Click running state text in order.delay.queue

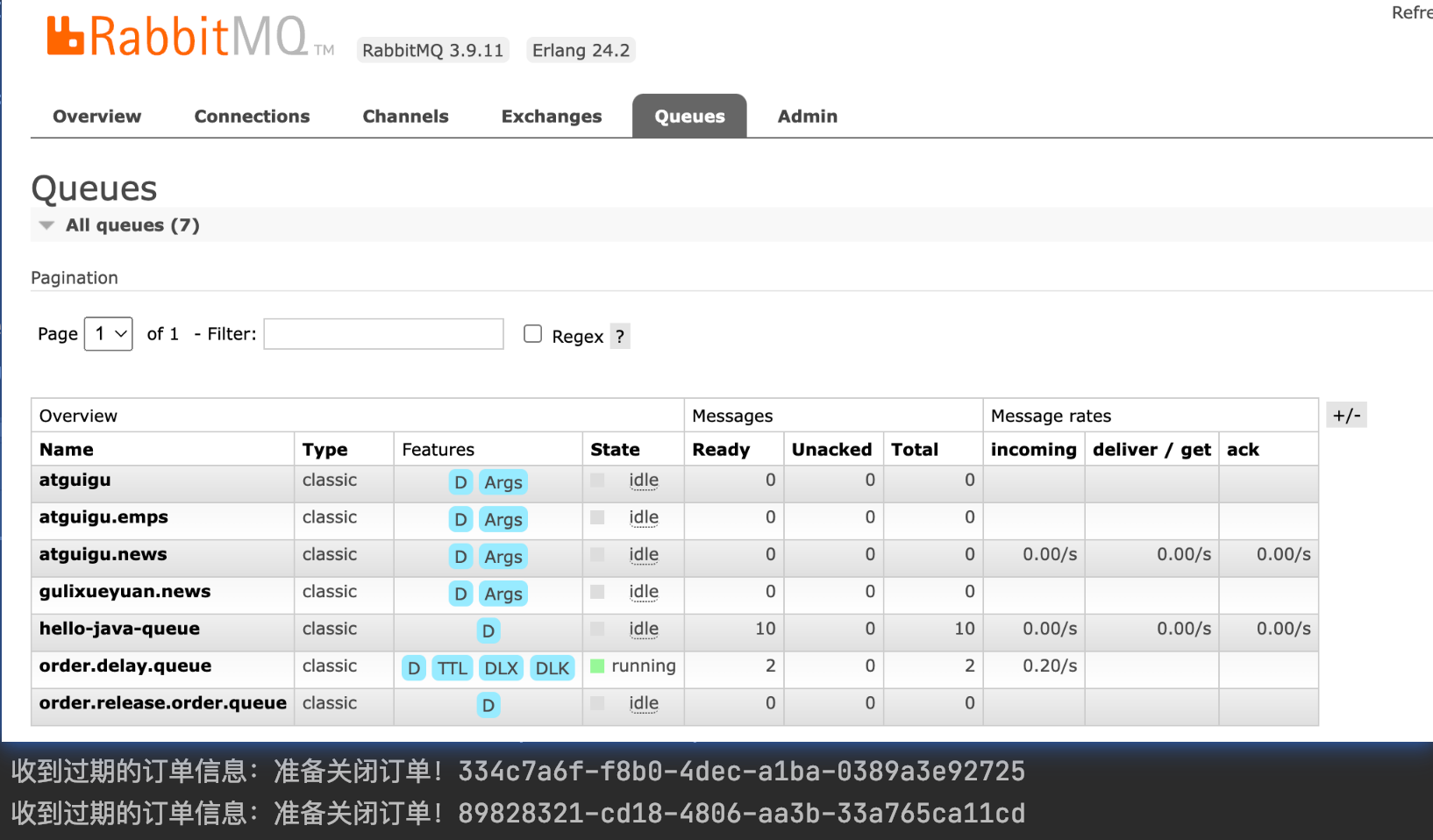[644, 666]
